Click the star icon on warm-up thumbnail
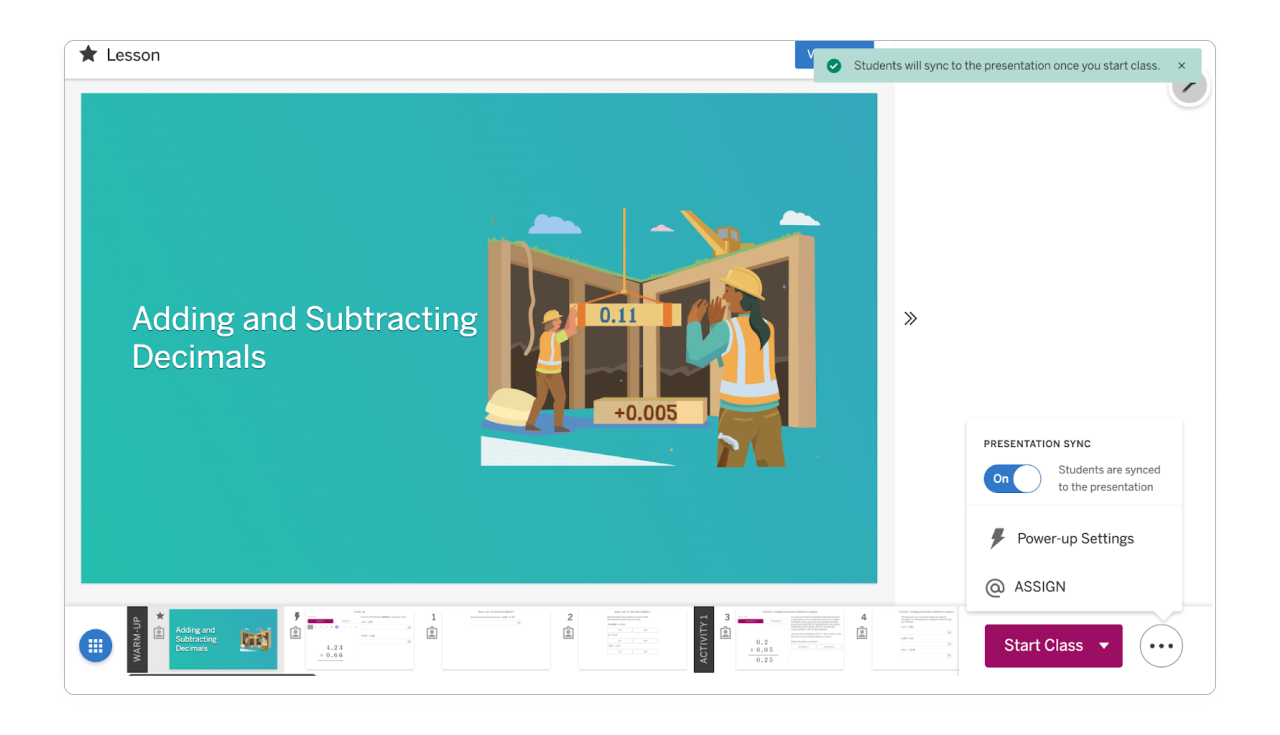Screen dimensions: 1280x735 (159, 616)
